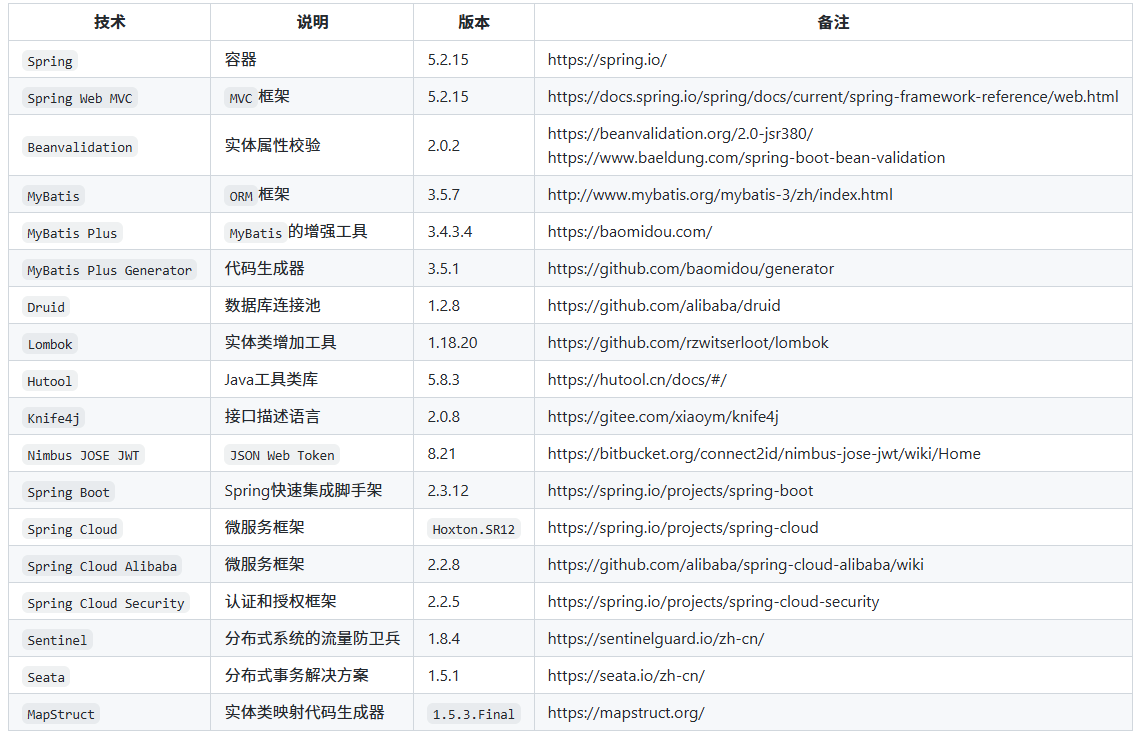Open the spring-cloud-security project link
1140x739 pixels.
713,602
